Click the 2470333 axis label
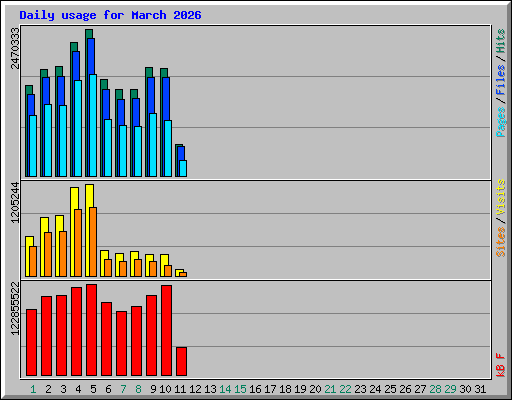The image size is (512, 400). tap(15, 48)
